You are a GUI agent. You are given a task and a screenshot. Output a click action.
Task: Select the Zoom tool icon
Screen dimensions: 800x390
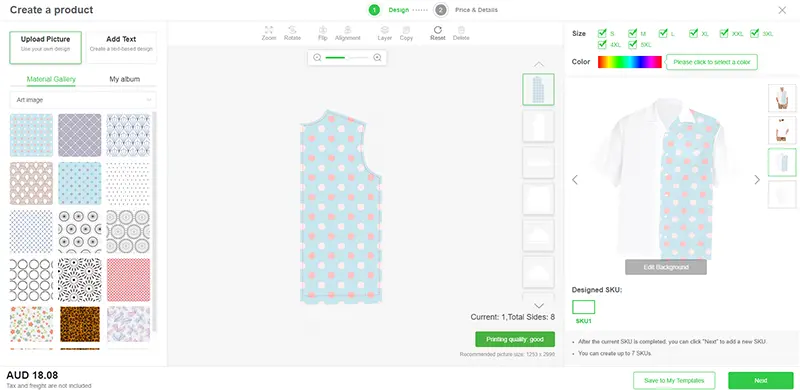[269, 30]
